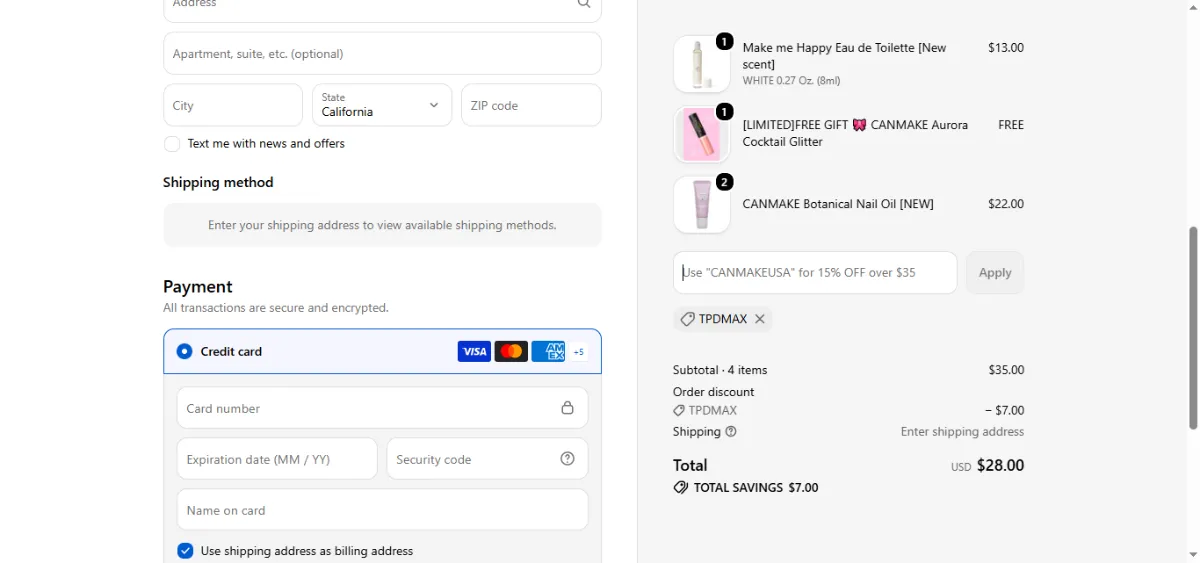Click the Shipping method heading

click(218, 182)
